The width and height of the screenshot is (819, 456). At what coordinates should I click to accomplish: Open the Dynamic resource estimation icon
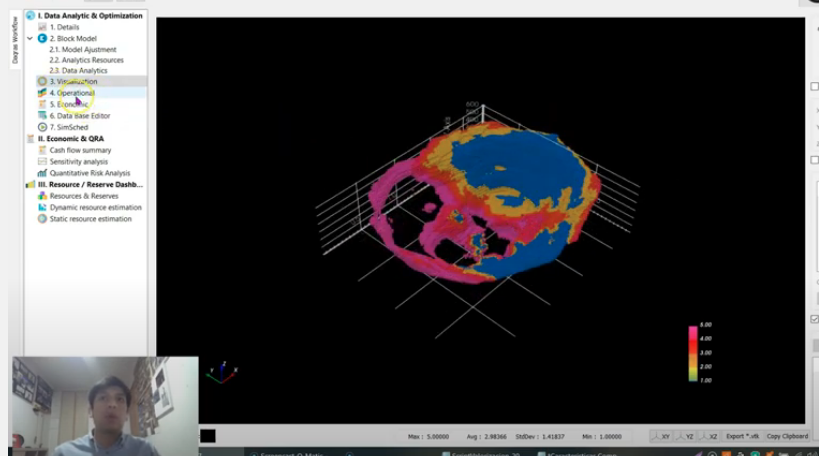coord(42,207)
